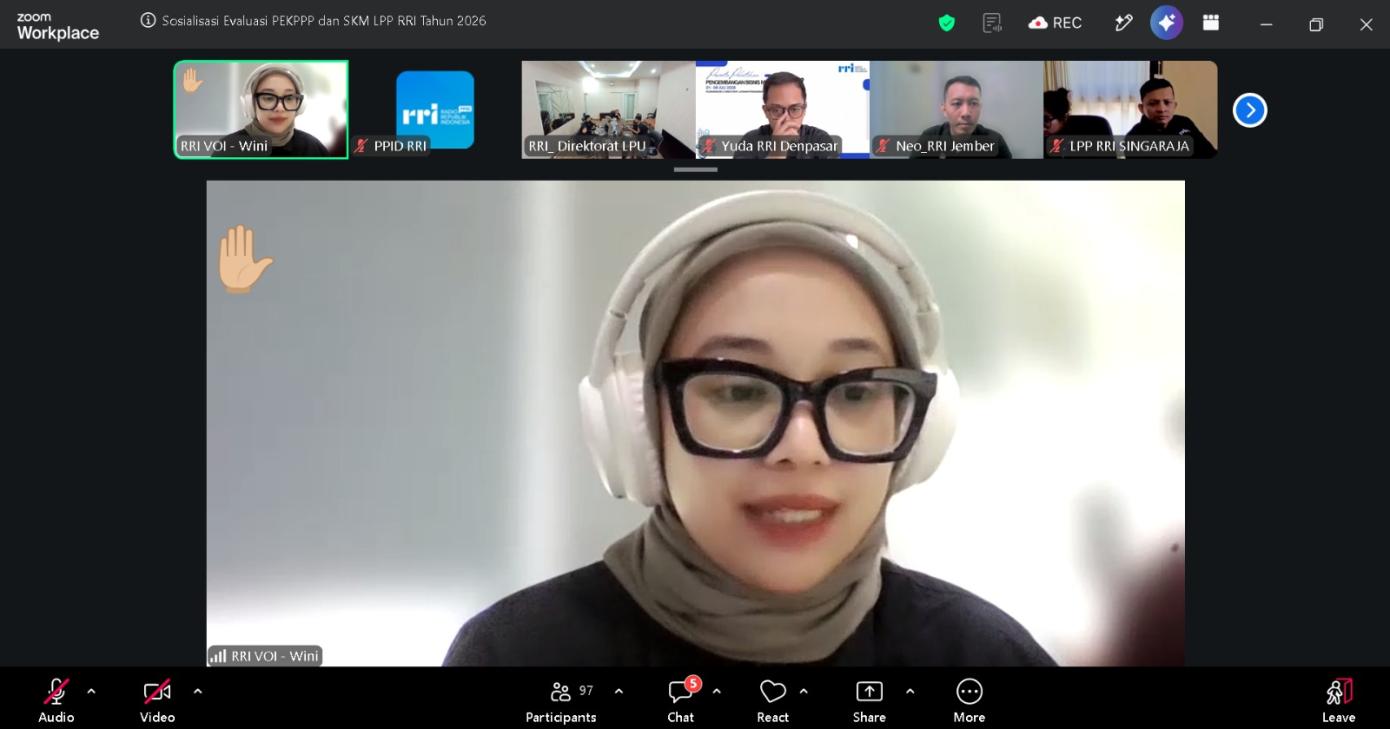Start camera with the Video button
This screenshot has height=729, width=1390.
point(157,700)
